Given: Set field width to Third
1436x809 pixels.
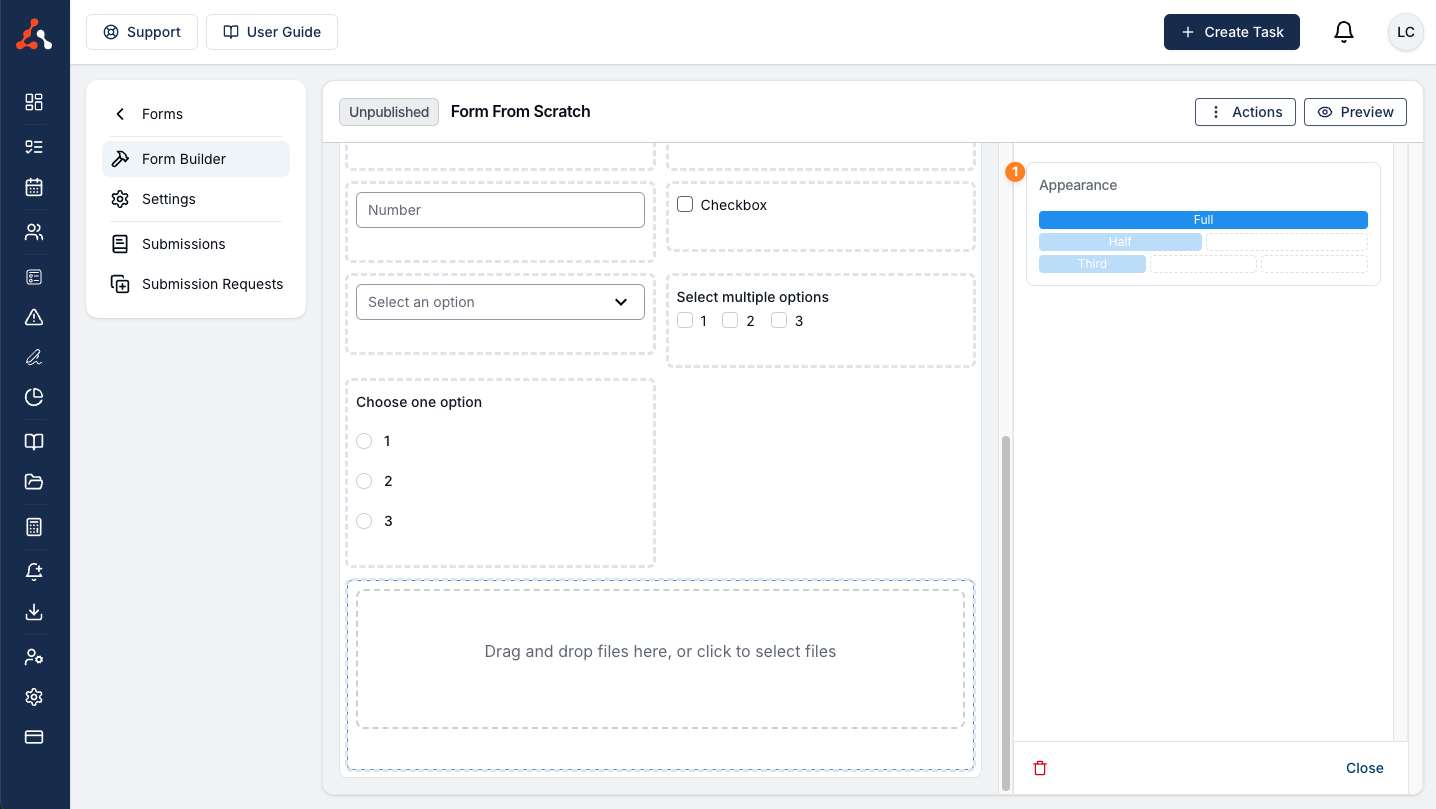Looking at the screenshot, I should point(1092,264).
